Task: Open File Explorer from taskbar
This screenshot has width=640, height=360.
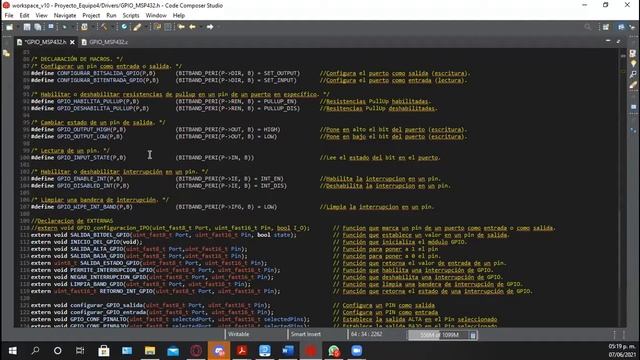Action: [x=150, y=351]
